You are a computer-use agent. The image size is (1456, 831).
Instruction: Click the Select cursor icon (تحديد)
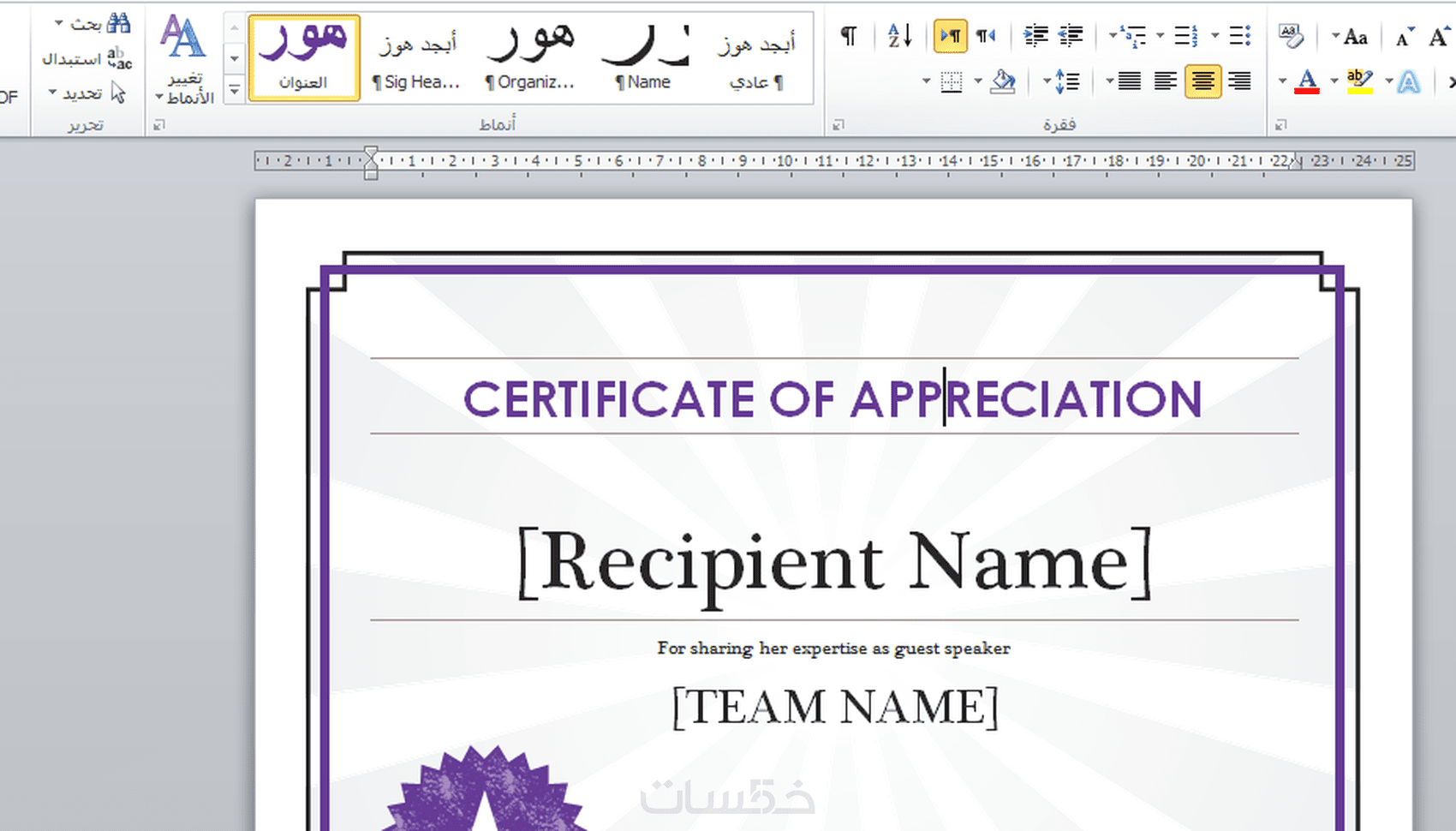point(118,93)
